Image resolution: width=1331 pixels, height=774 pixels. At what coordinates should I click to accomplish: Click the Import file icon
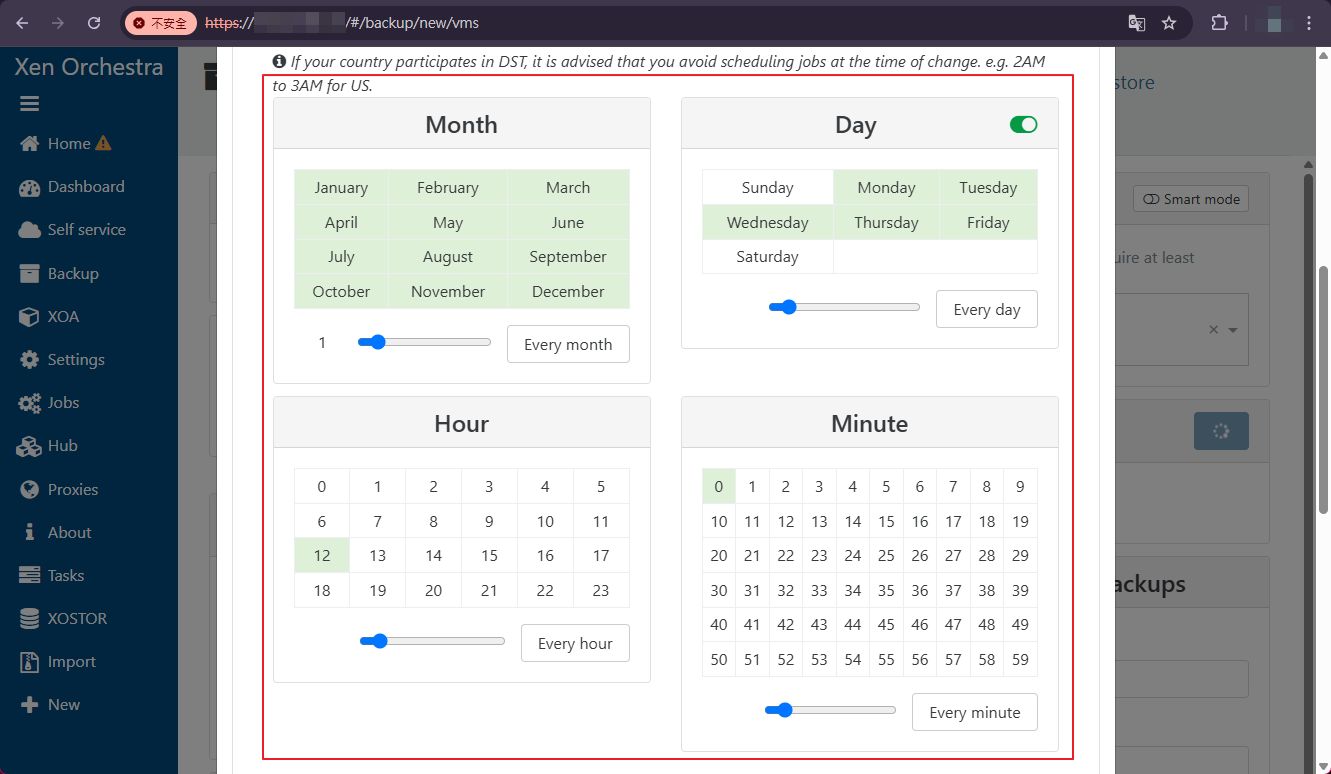(30, 662)
